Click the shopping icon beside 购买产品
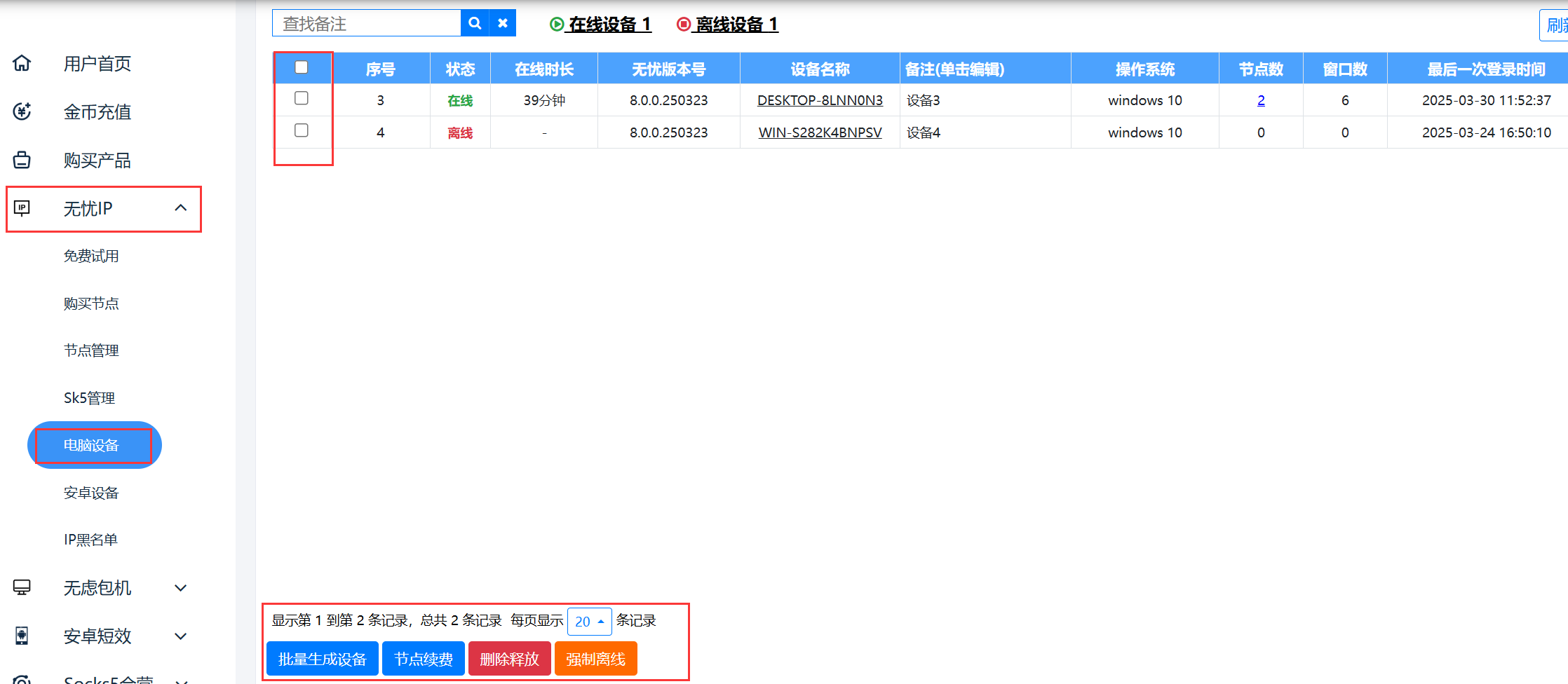1568x684 pixels. click(22, 160)
